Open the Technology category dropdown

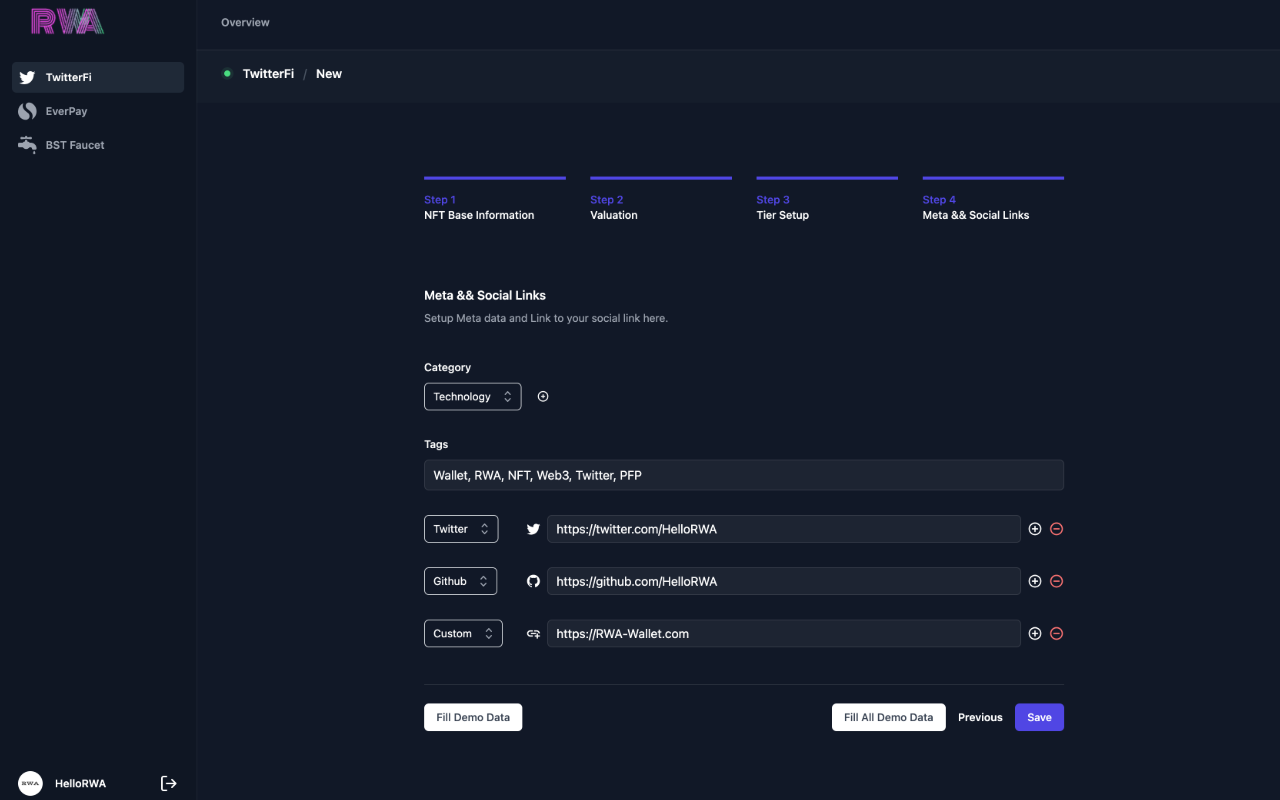472,396
